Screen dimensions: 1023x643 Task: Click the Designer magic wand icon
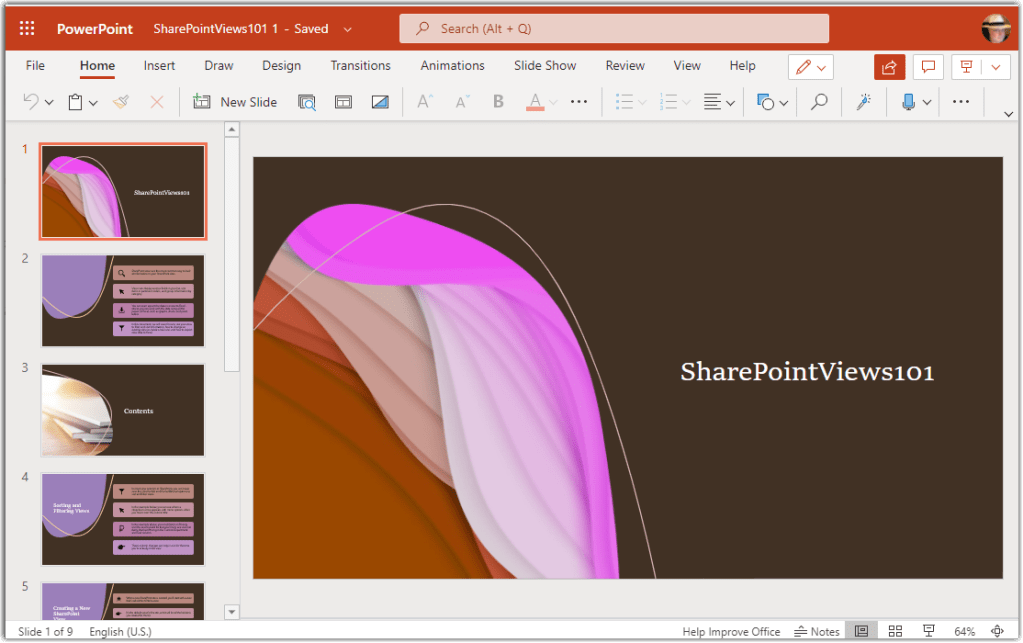coord(864,102)
